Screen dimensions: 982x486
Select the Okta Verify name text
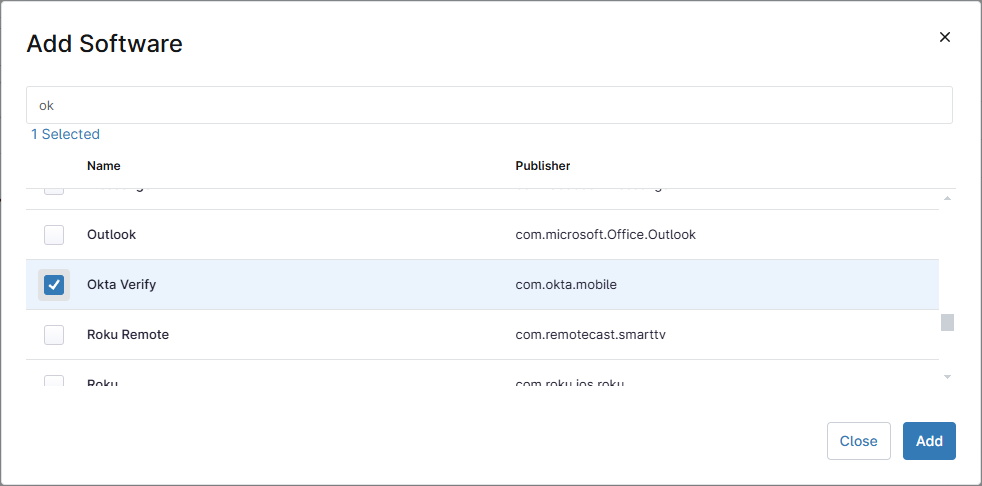(x=121, y=285)
